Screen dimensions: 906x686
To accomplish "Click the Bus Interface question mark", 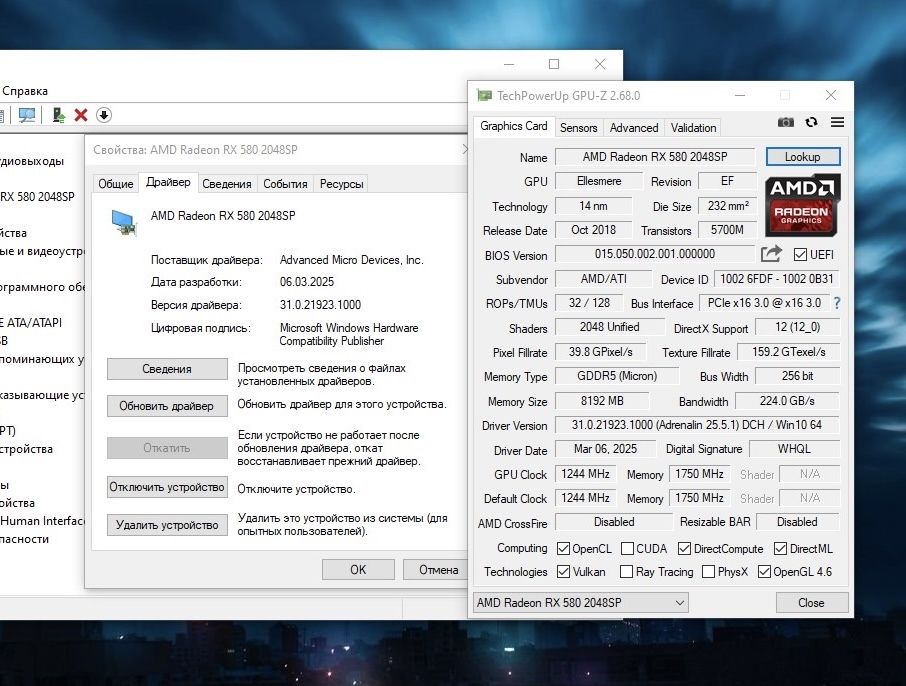I will 837,303.
